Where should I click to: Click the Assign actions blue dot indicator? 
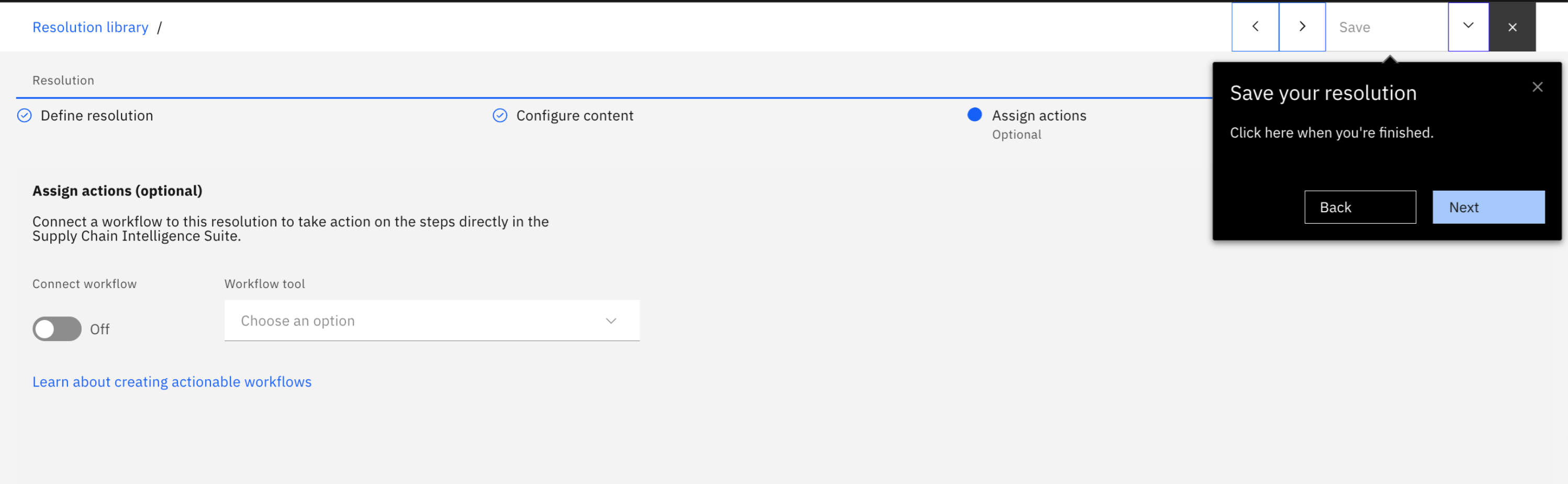coord(974,115)
